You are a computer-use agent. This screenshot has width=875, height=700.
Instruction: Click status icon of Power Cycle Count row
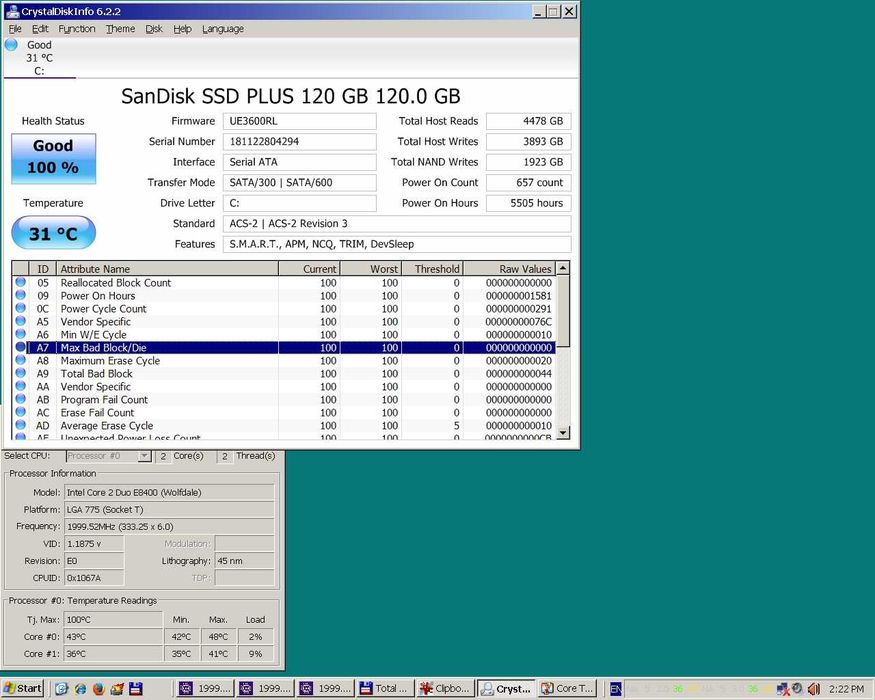(x=21, y=308)
